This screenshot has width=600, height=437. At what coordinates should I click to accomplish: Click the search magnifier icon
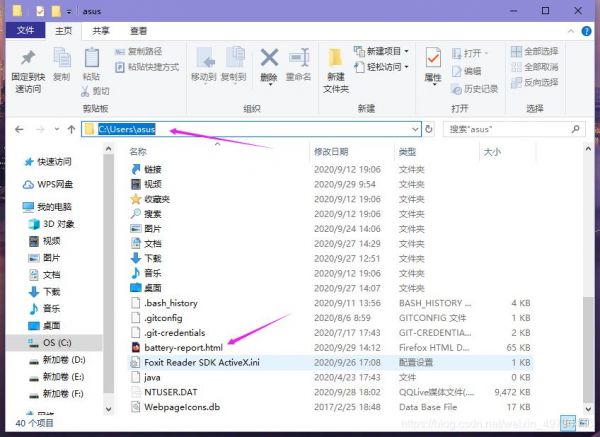tap(575, 129)
